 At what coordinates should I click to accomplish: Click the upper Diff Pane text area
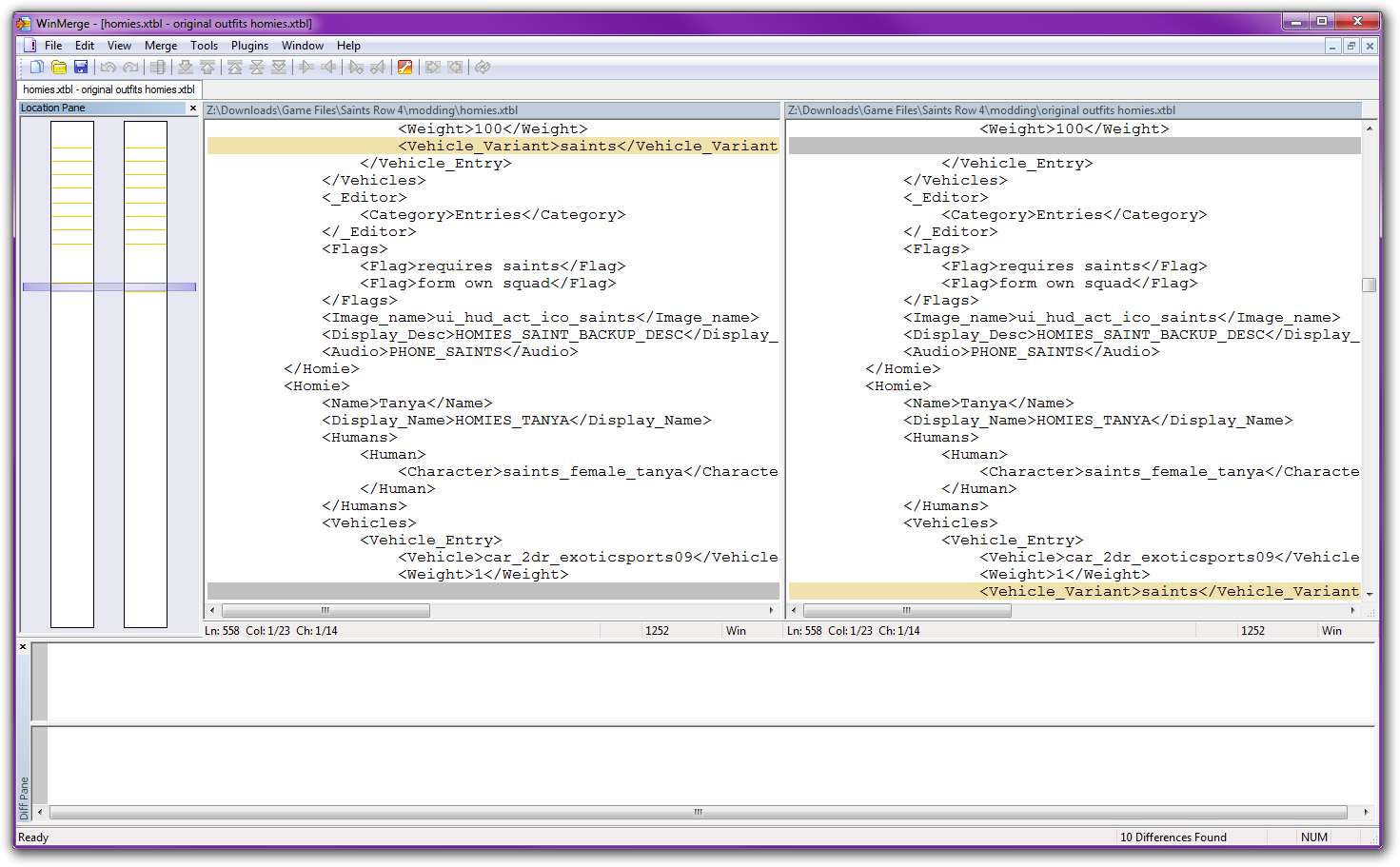(711, 682)
